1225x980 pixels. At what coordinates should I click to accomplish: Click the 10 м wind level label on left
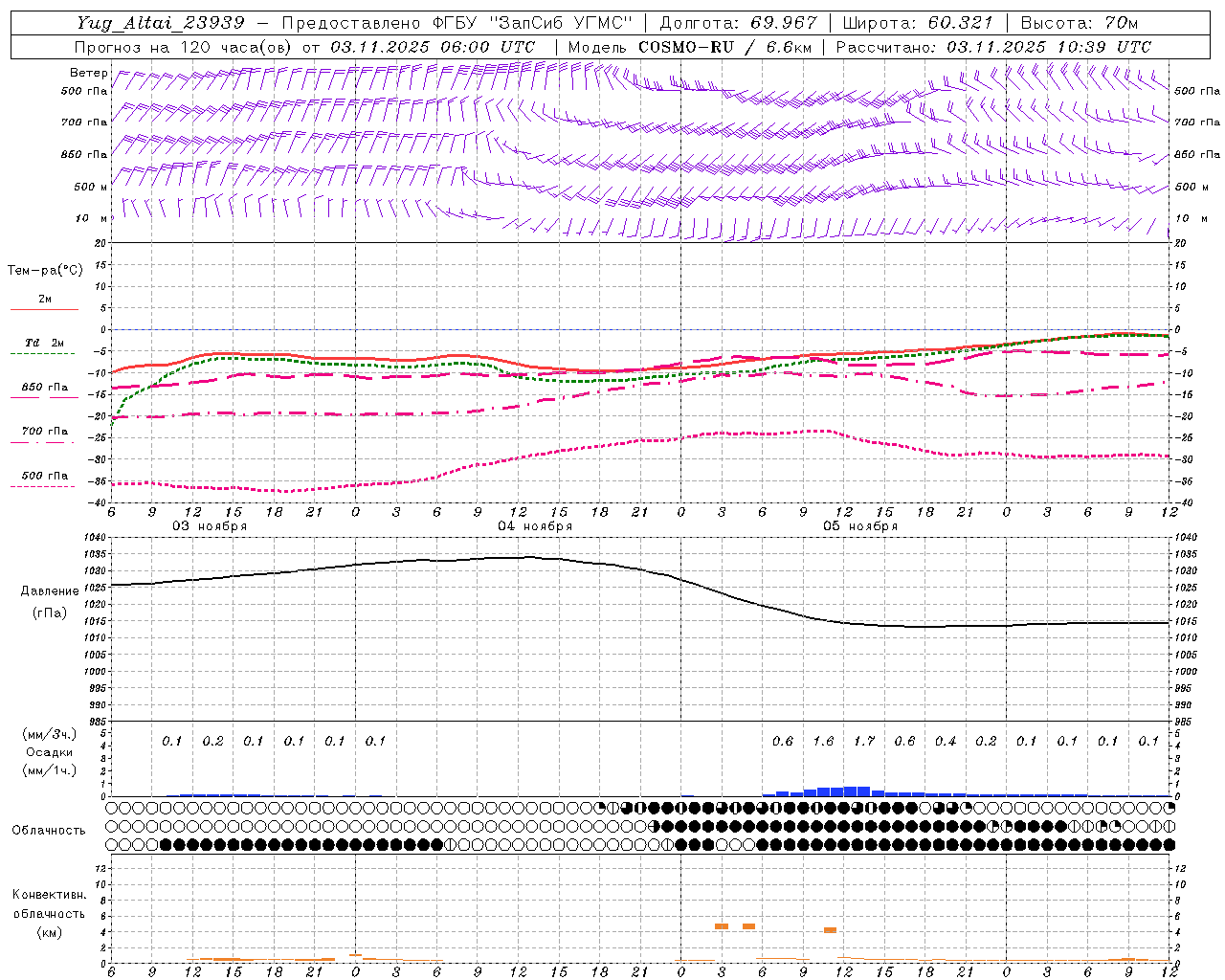(x=91, y=218)
